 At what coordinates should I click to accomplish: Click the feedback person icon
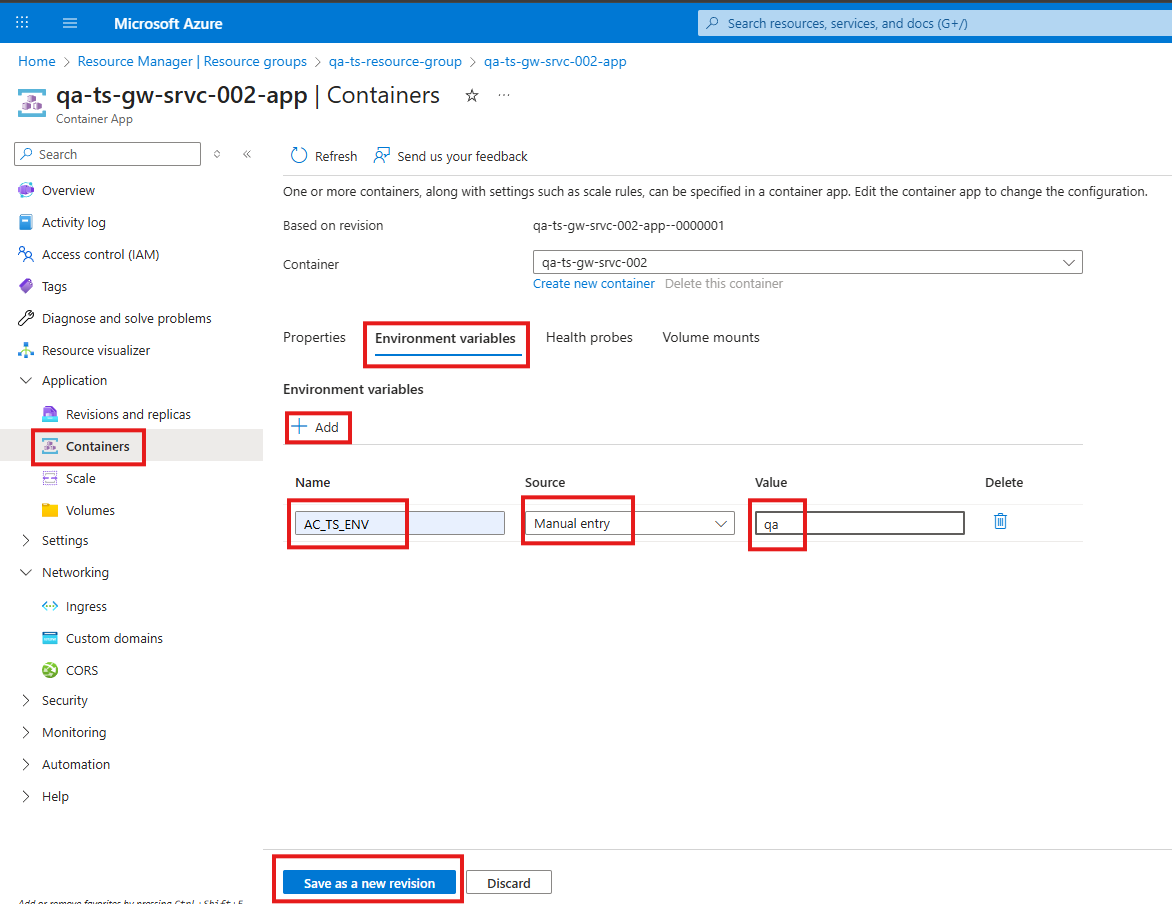click(x=382, y=156)
